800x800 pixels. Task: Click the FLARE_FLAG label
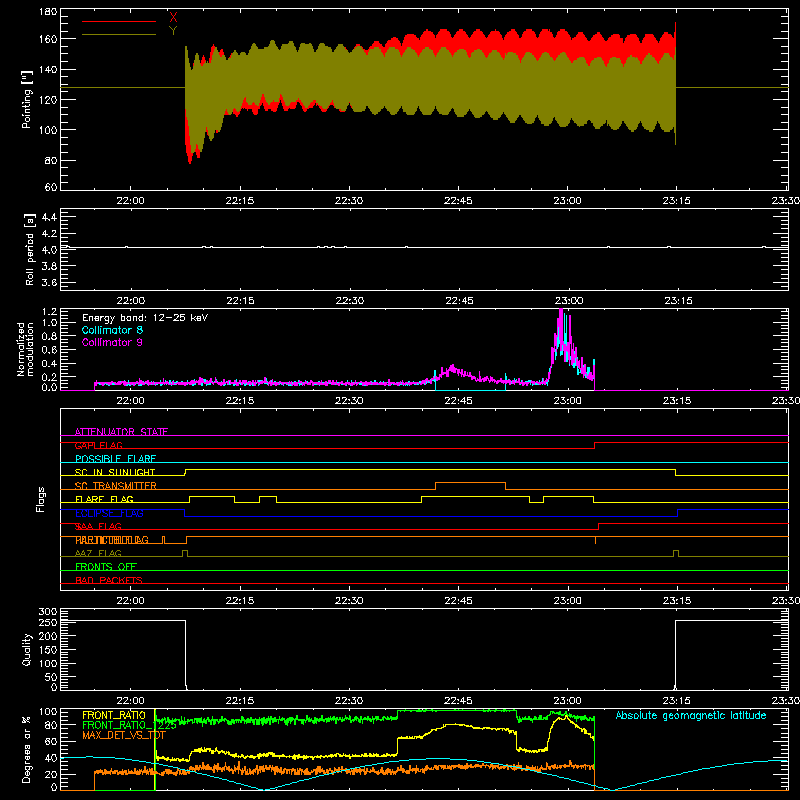pyautogui.click(x=104, y=499)
